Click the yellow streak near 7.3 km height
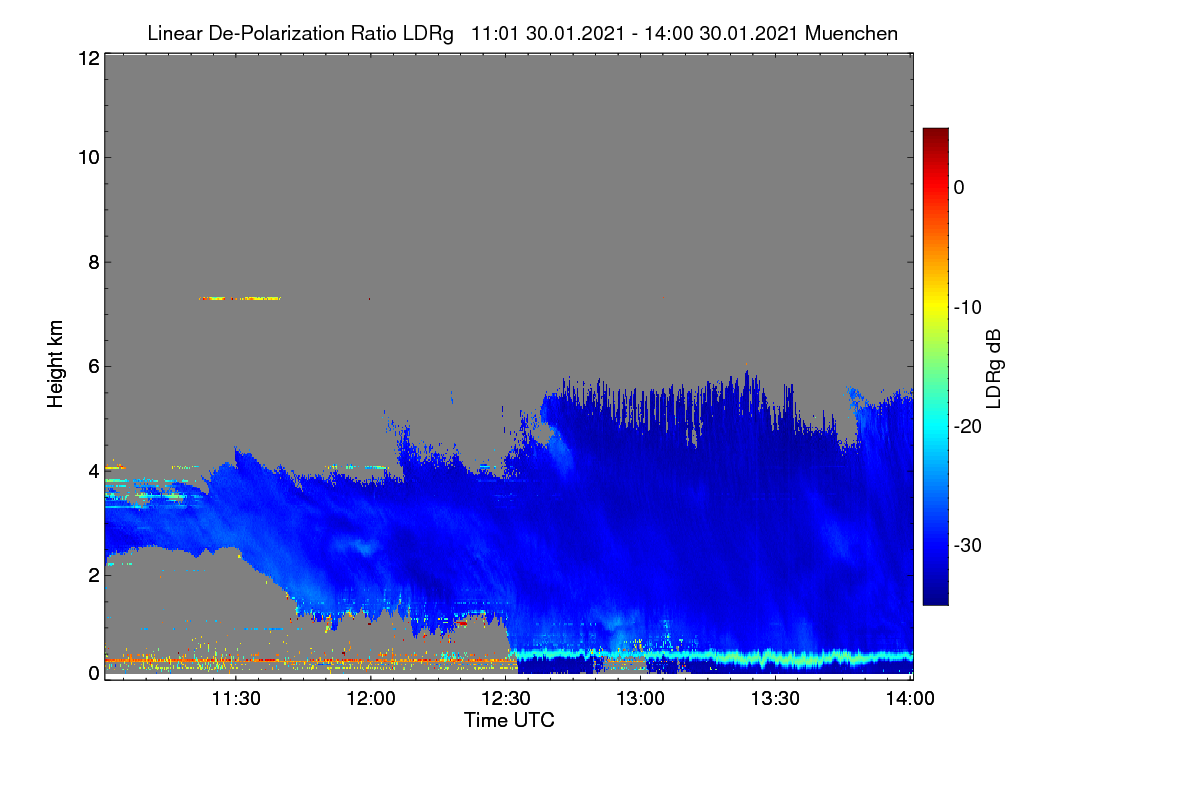 [240, 298]
